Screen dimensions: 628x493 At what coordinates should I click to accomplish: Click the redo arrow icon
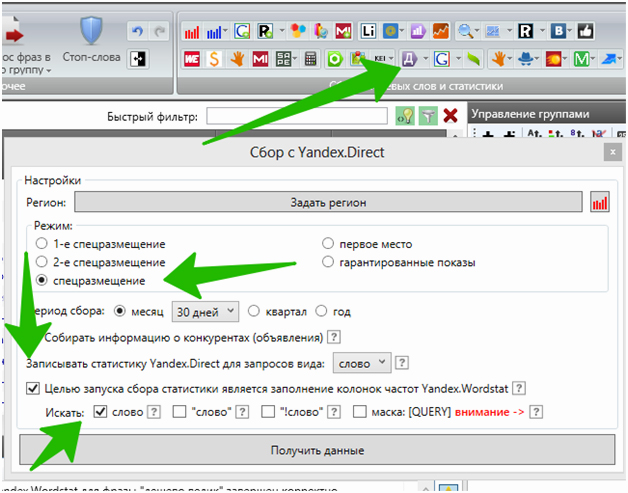coord(159,32)
